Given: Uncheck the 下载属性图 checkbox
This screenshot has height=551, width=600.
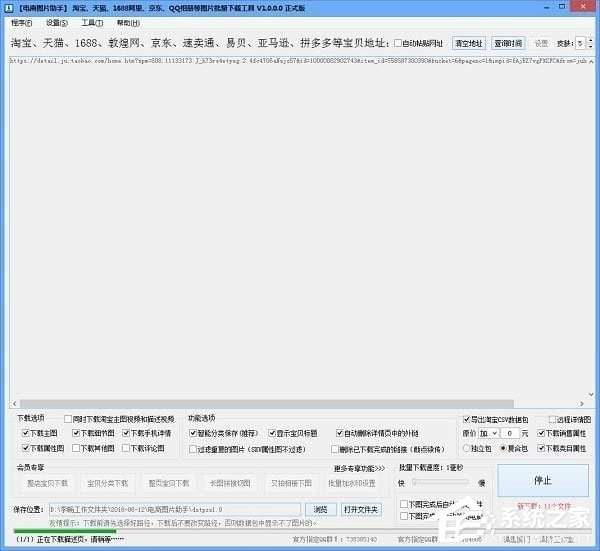Looking at the screenshot, I should (x=26, y=448).
